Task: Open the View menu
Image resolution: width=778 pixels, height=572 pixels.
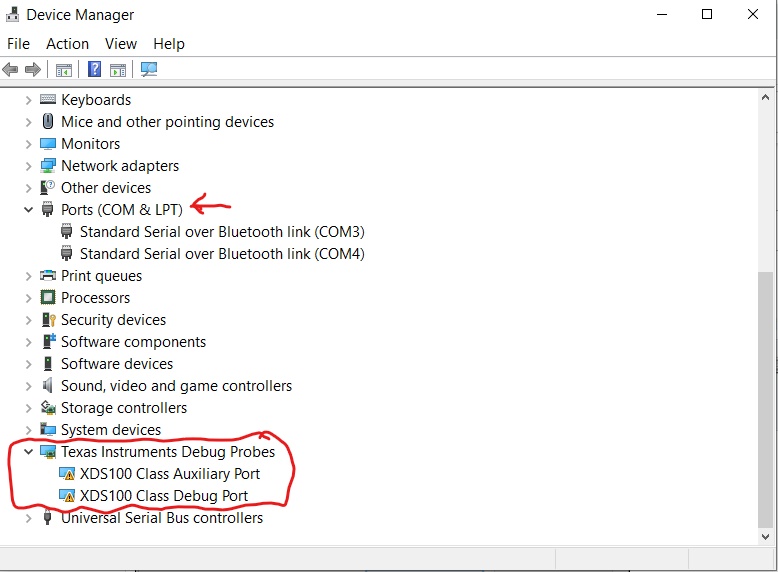Action: (121, 44)
